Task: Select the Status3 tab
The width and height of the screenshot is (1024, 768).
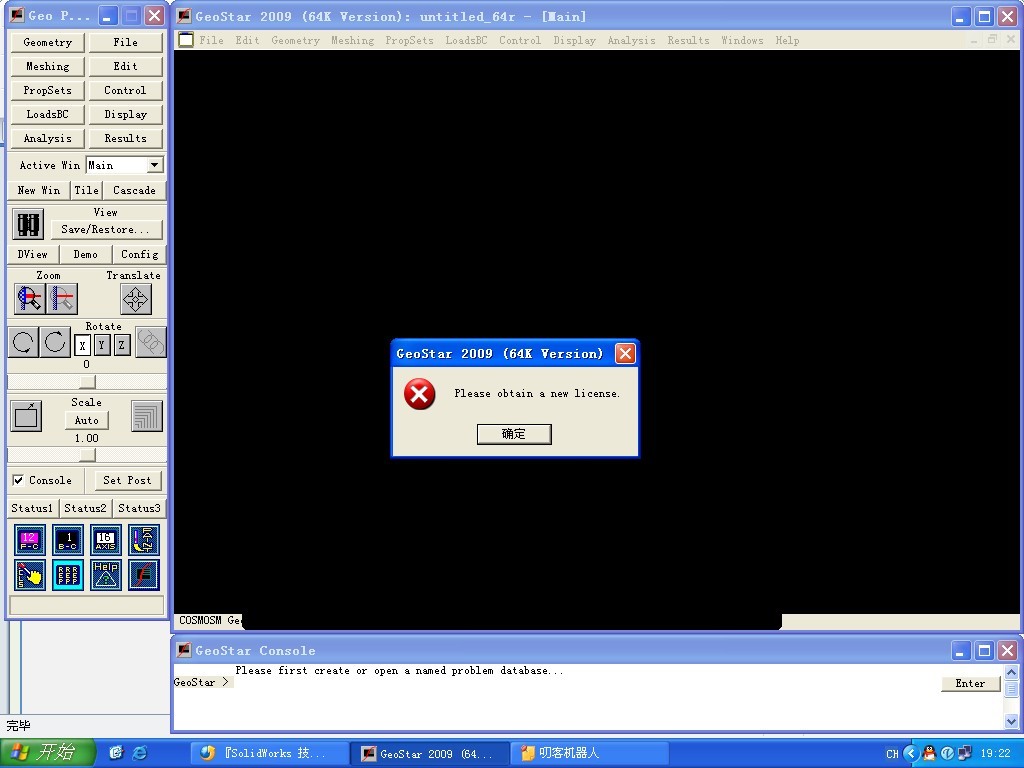Action: [x=139, y=508]
